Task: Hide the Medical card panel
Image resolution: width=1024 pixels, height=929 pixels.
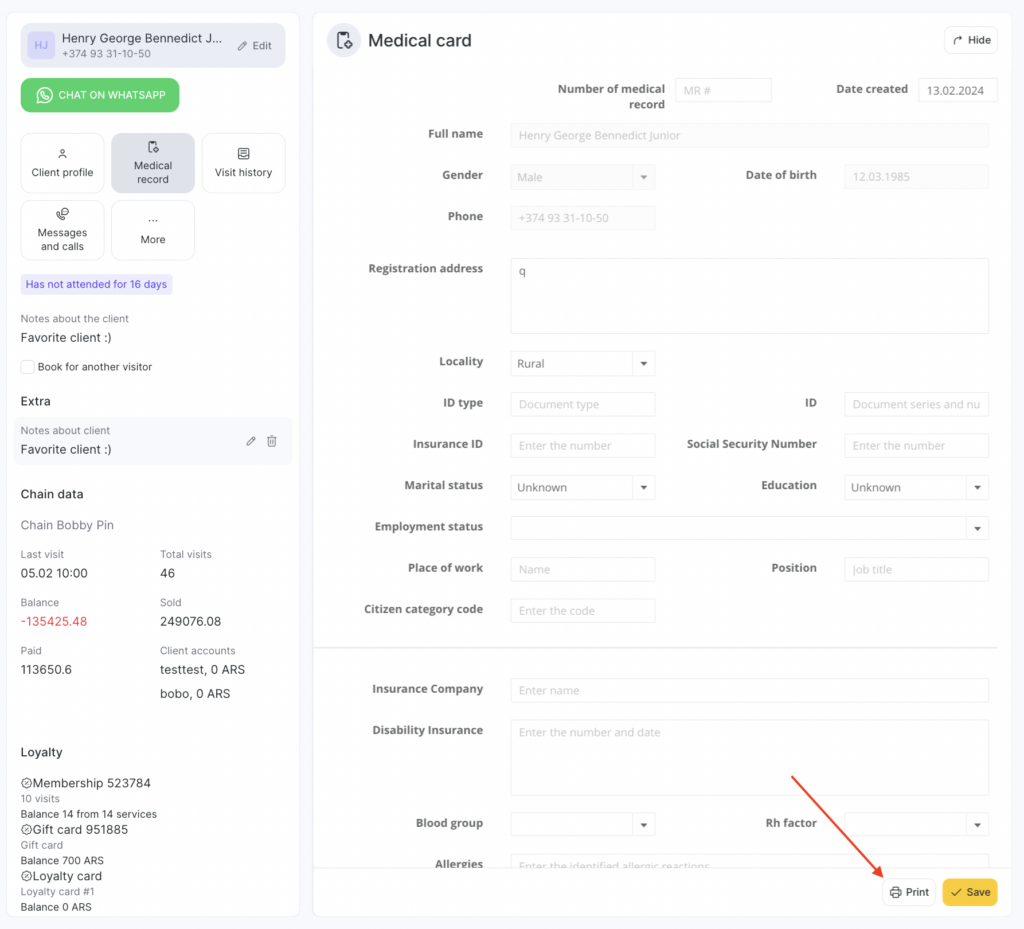Action: coord(970,40)
